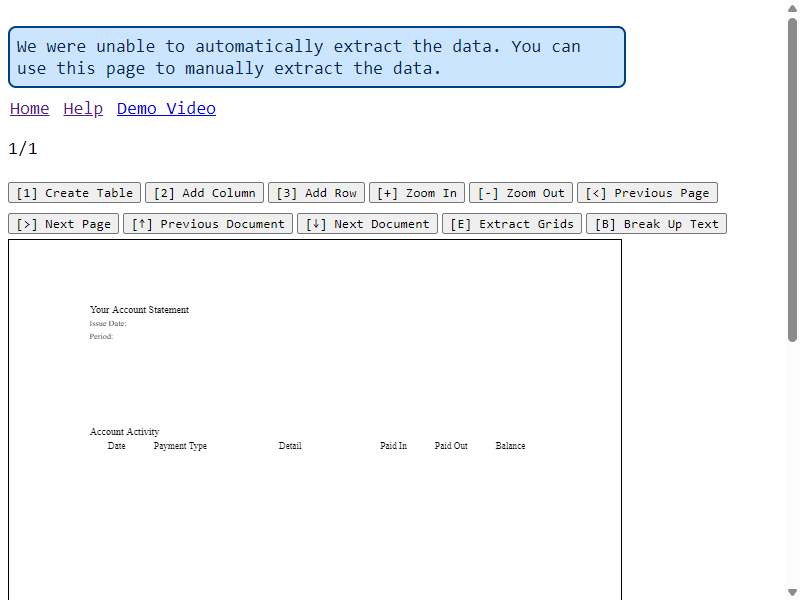Advance to the next page
Image resolution: width=800 pixels, height=600 pixels.
point(63,224)
